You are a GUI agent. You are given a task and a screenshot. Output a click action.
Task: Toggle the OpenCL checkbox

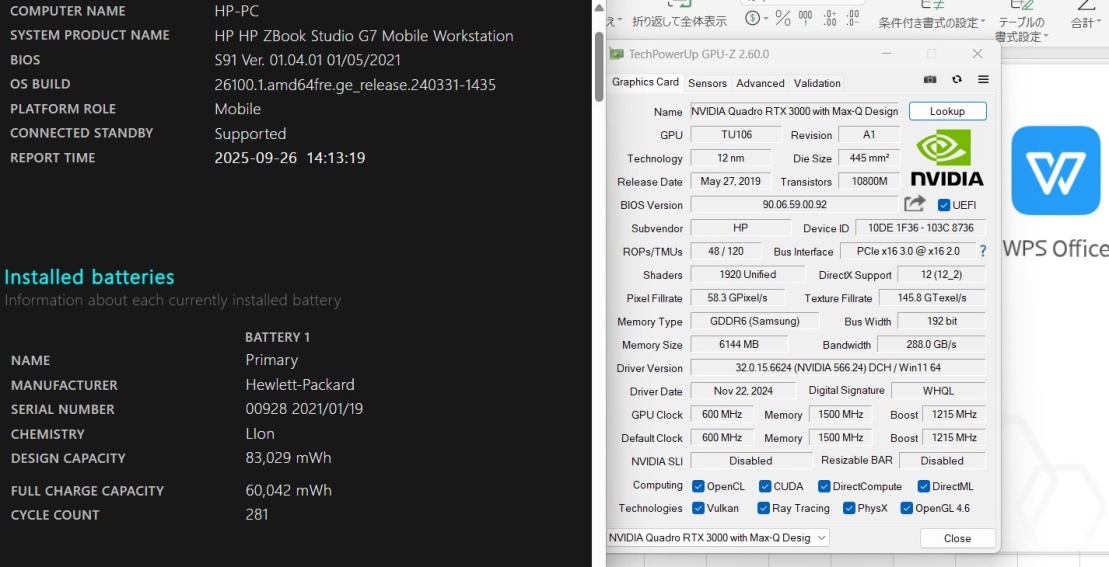(698, 486)
